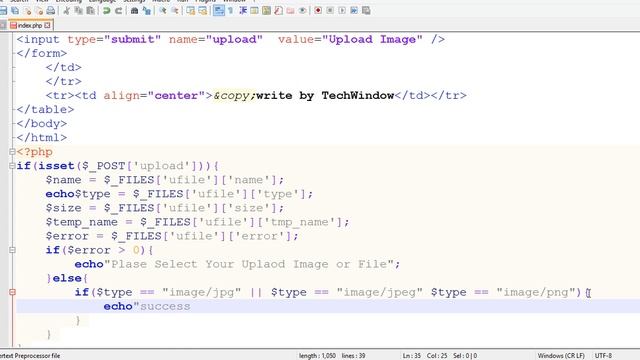
Task: Collapse the red if($type == fold marker
Action: (x=12, y=292)
